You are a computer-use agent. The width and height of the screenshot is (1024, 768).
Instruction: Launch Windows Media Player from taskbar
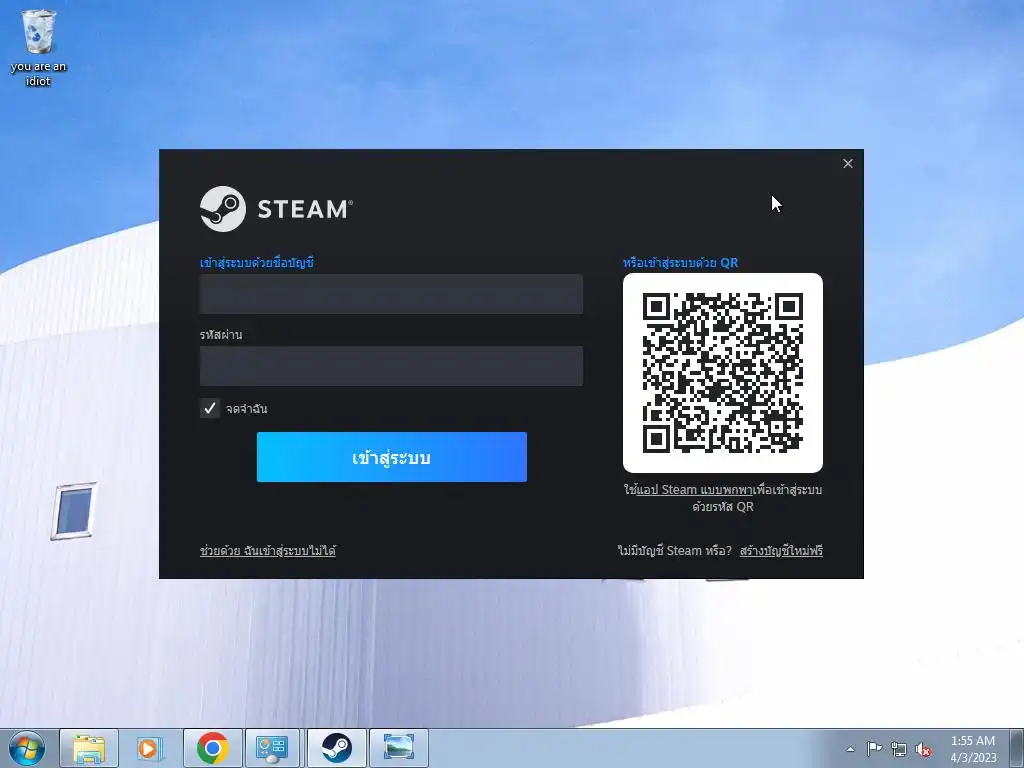pos(150,748)
